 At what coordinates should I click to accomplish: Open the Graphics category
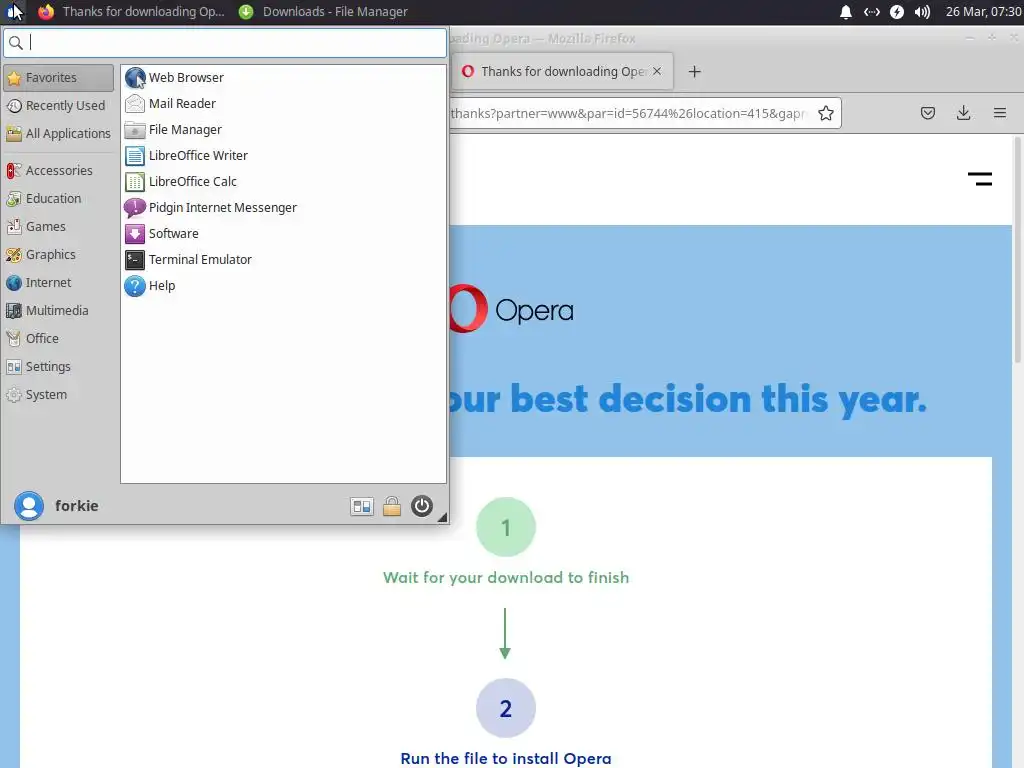click(59, 255)
